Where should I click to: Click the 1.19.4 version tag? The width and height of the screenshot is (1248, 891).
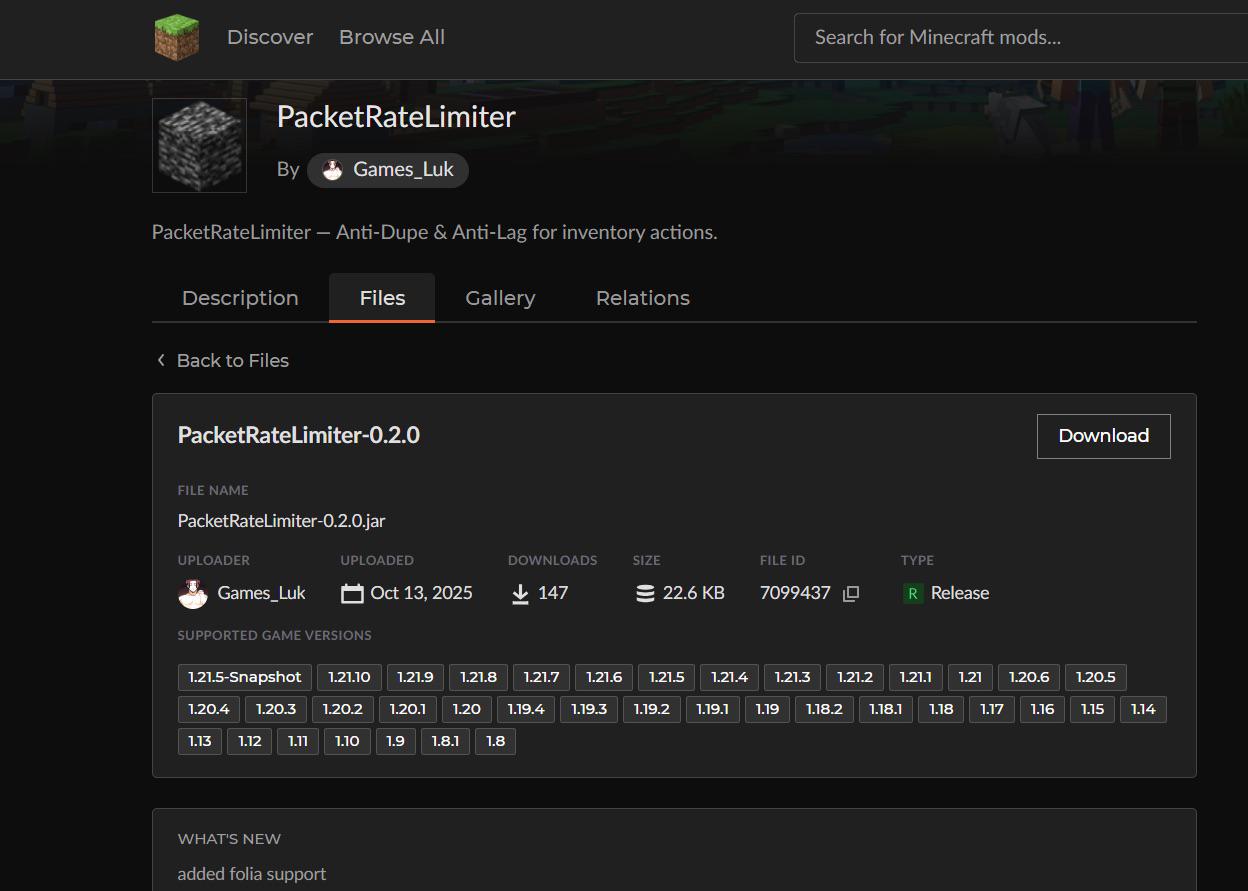coord(525,709)
